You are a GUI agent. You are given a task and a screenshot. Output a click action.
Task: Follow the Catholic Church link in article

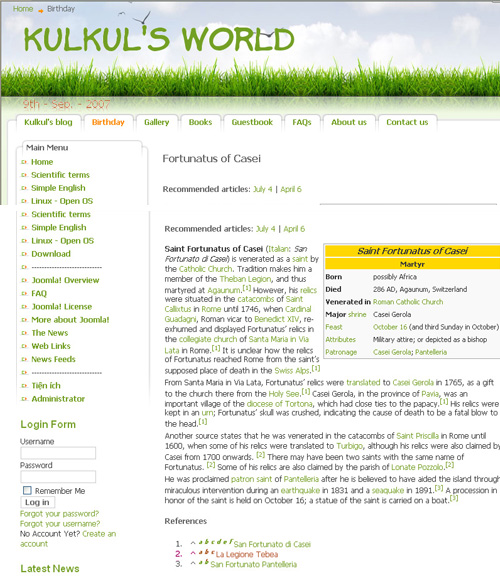[205, 269]
